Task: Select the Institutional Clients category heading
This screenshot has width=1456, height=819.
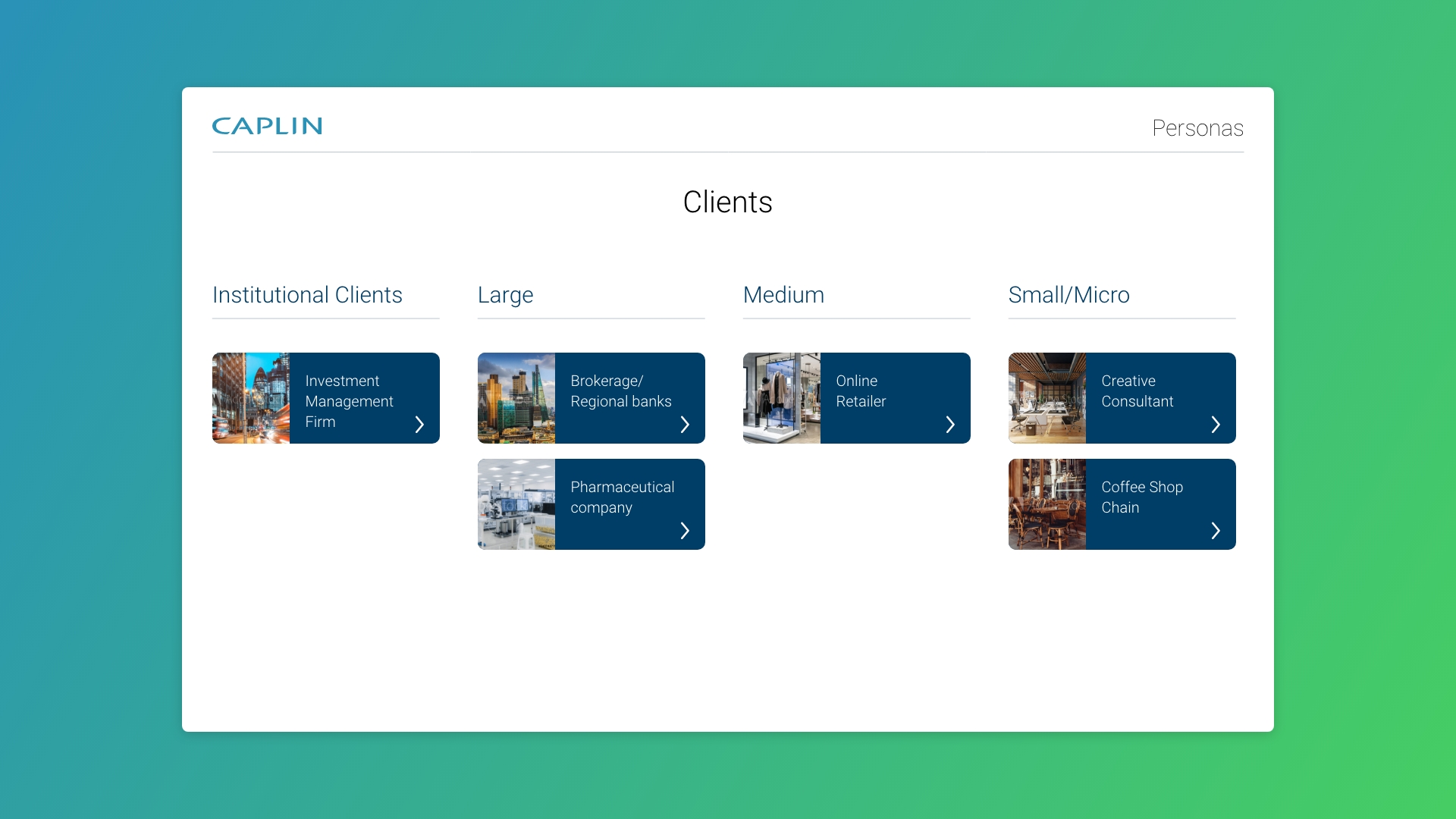Action: 307,295
